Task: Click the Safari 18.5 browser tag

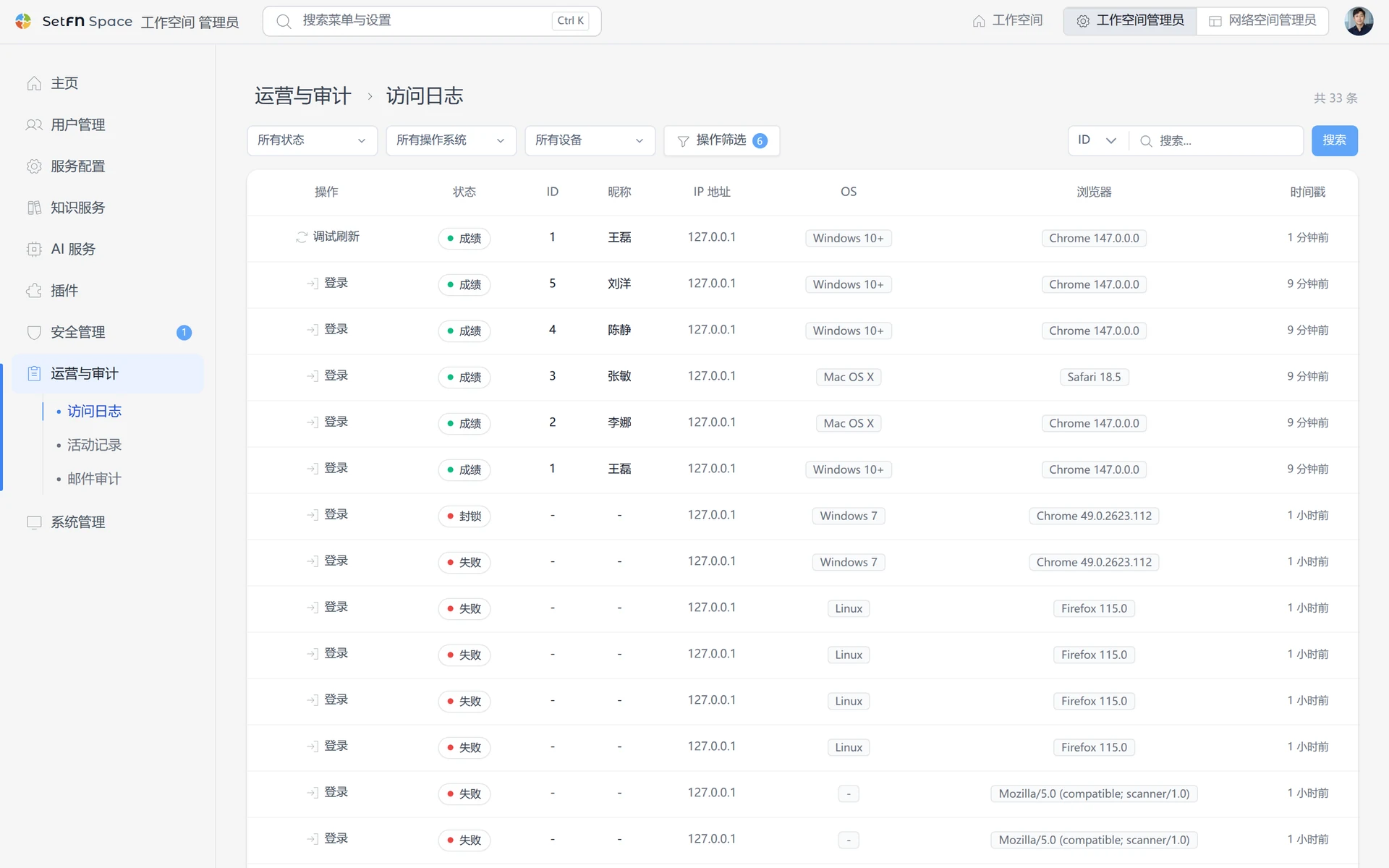Action: click(1094, 377)
